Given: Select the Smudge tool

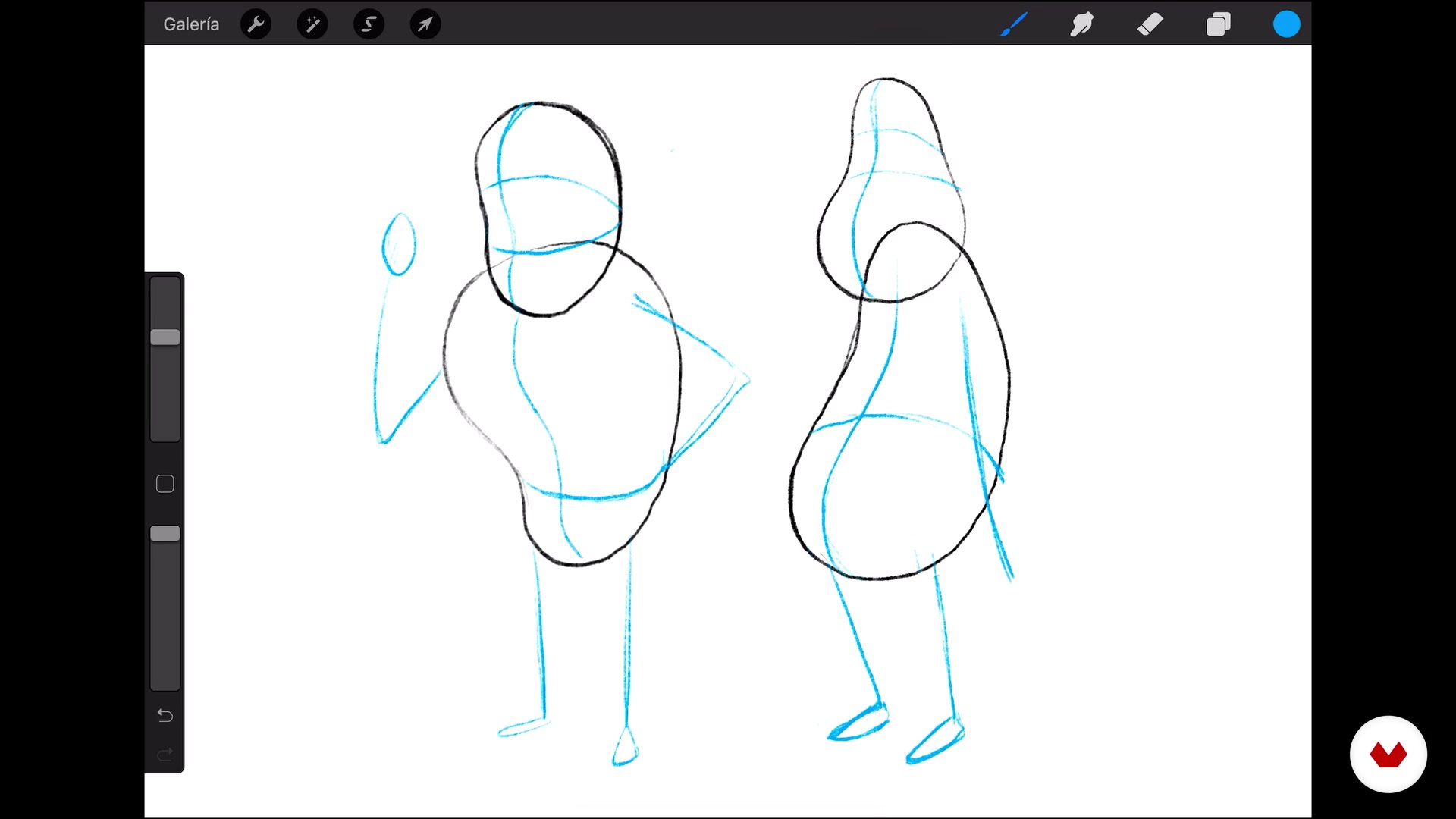Looking at the screenshot, I should click(x=1082, y=24).
